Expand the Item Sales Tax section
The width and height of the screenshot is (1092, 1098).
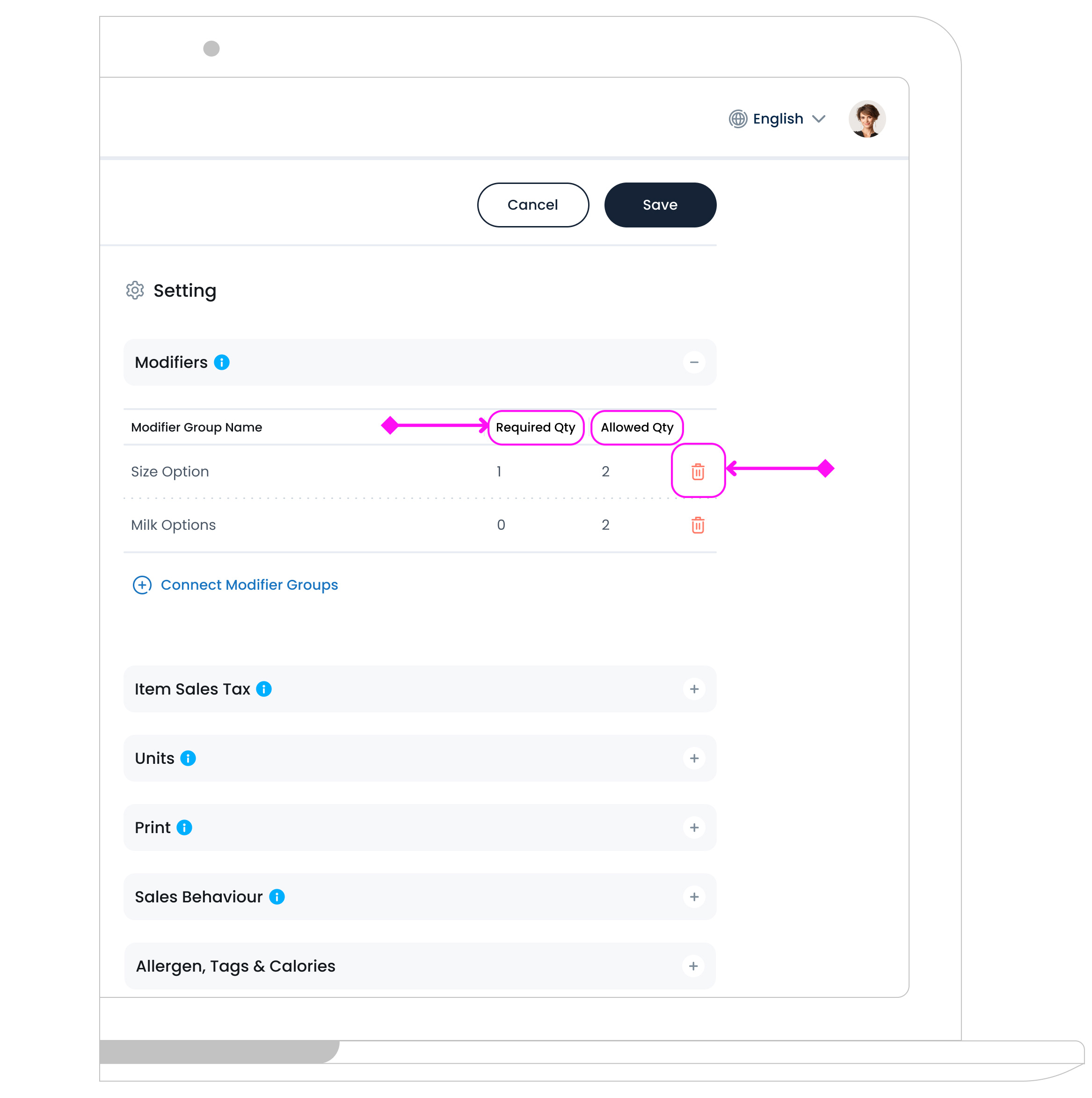tap(694, 689)
